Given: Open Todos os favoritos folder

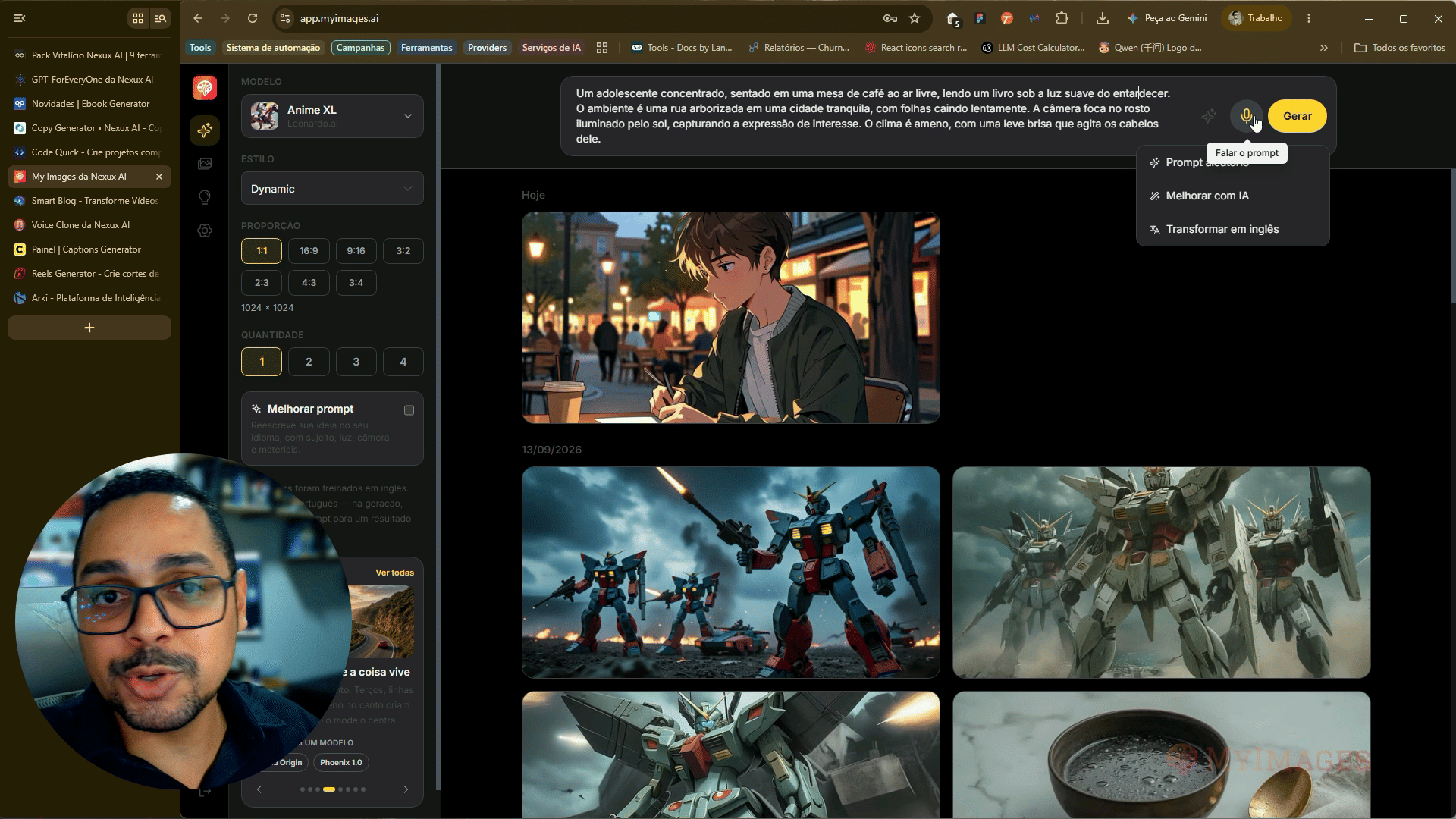Looking at the screenshot, I should (1400, 48).
